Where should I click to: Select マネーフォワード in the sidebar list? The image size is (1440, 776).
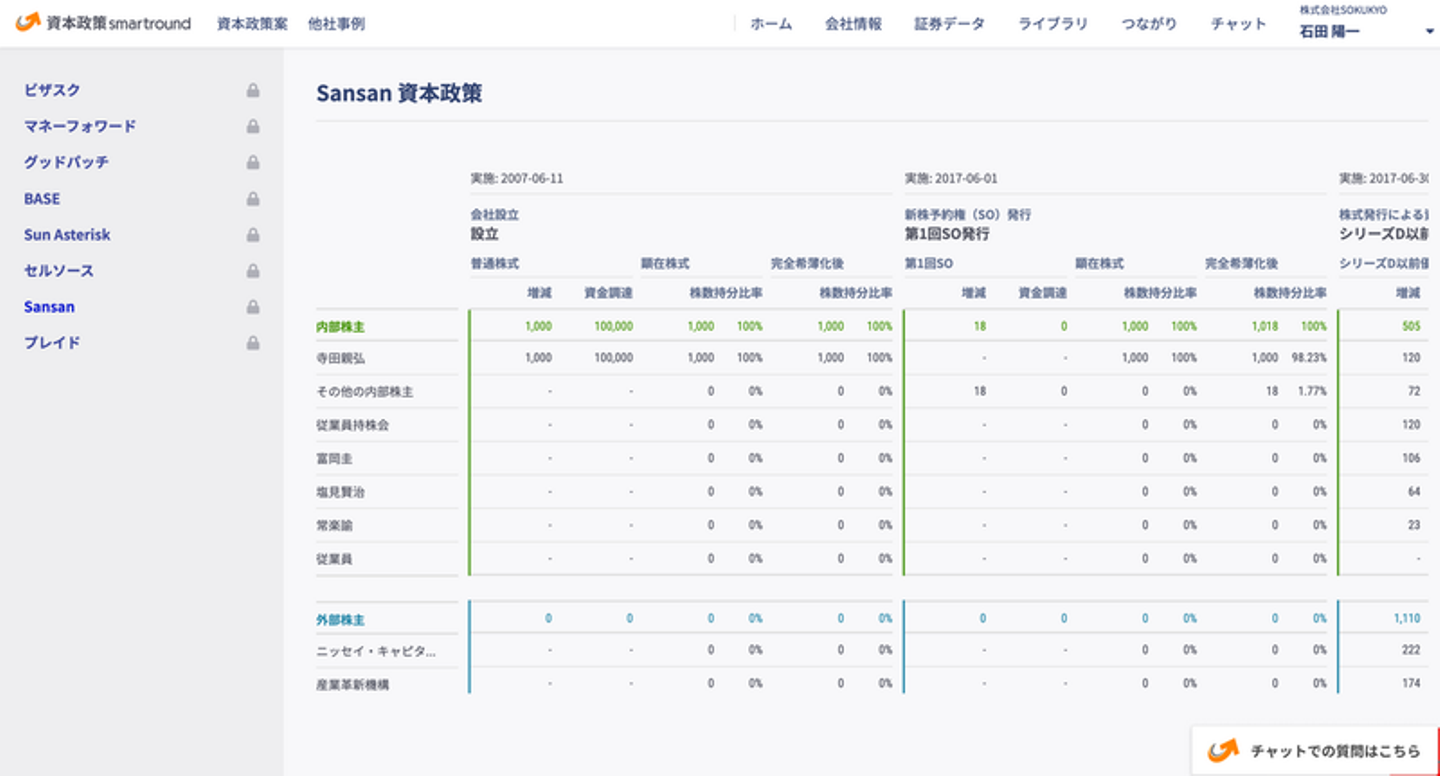[x=80, y=127]
